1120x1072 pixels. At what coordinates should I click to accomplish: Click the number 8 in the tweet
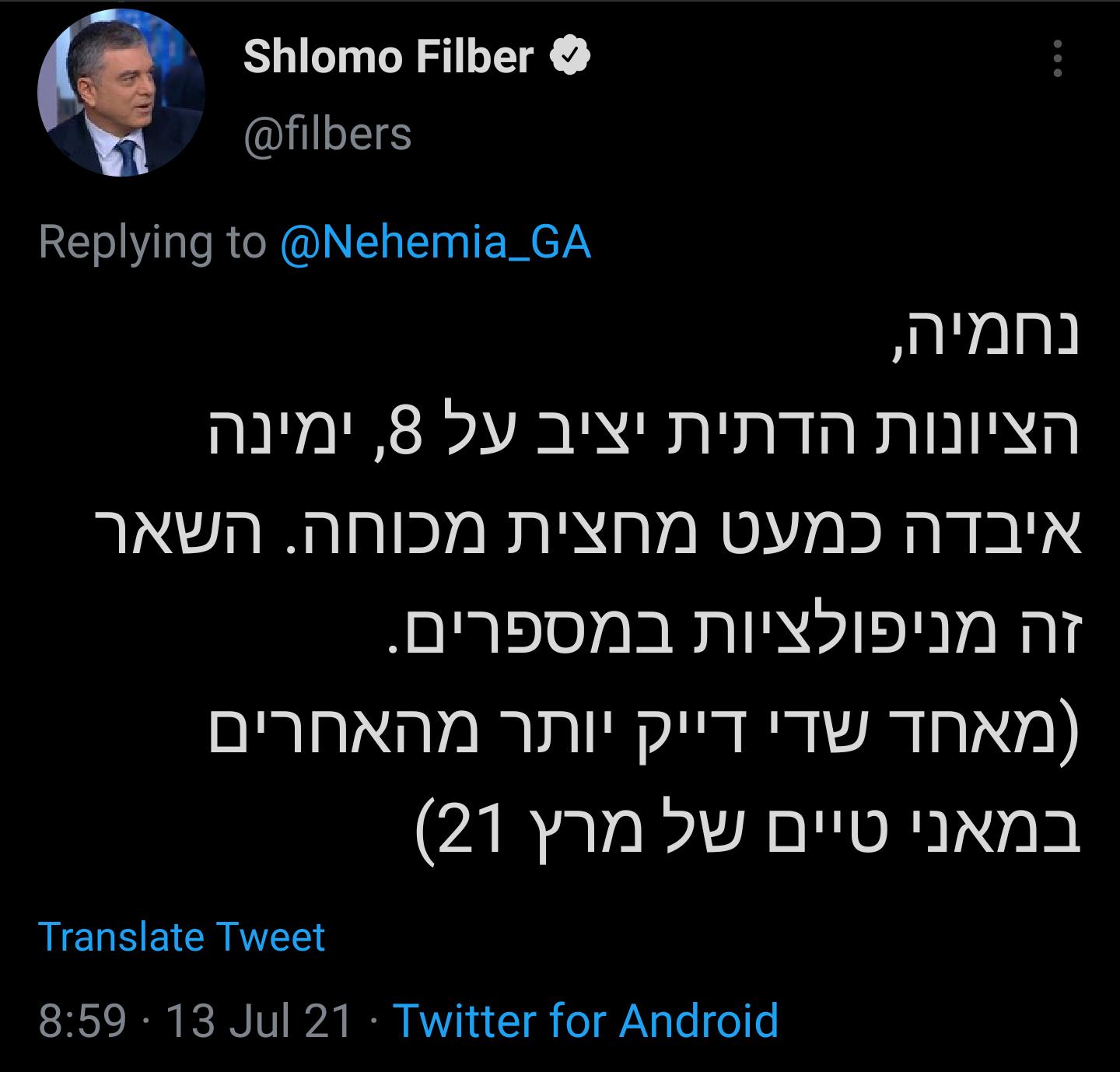point(405,436)
